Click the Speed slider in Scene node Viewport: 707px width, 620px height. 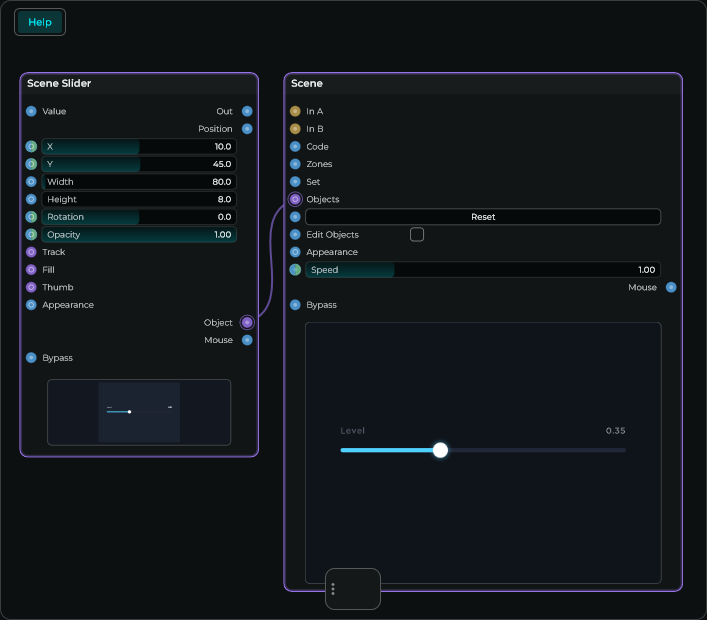click(x=483, y=270)
